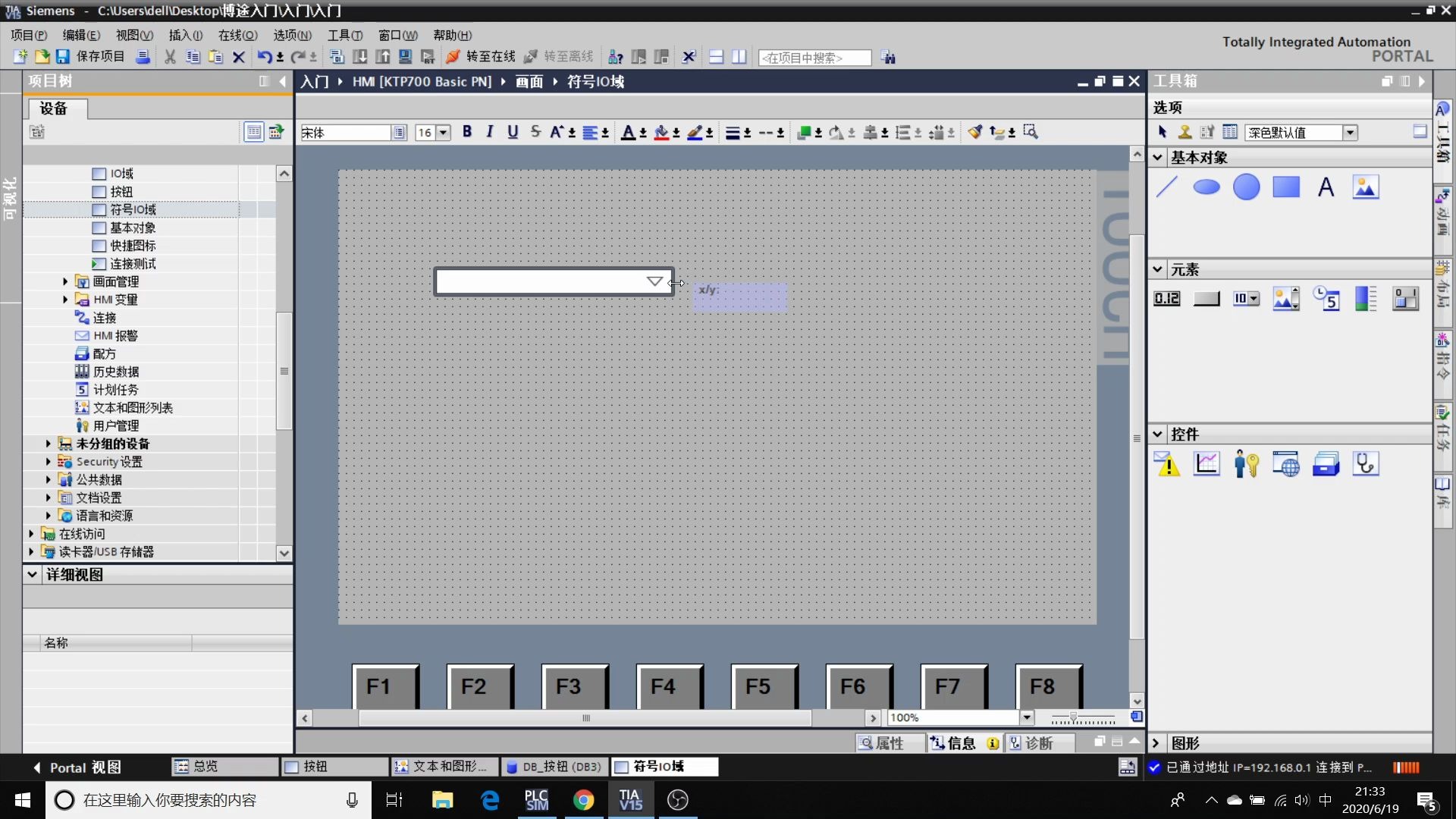Toggle italic text formatting
Viewport: 1456px width, 819px height.
pyautogui.click(x=490, y=132)
